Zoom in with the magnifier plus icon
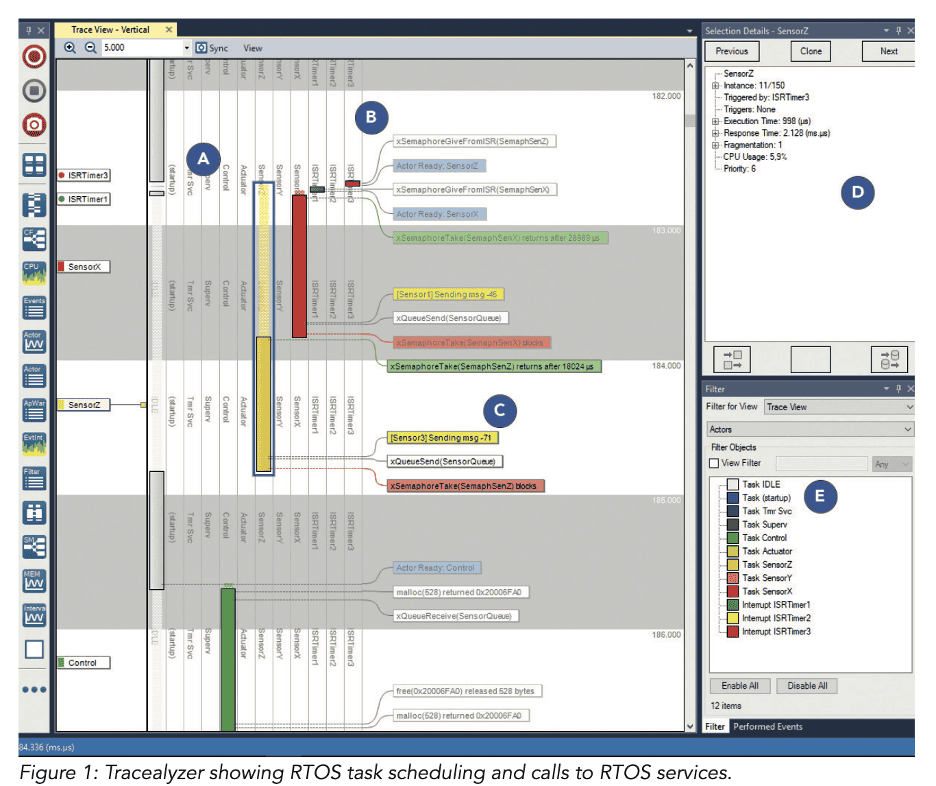Image resolution: width=936 pixels, height=786 pixels. pos(70,48)
